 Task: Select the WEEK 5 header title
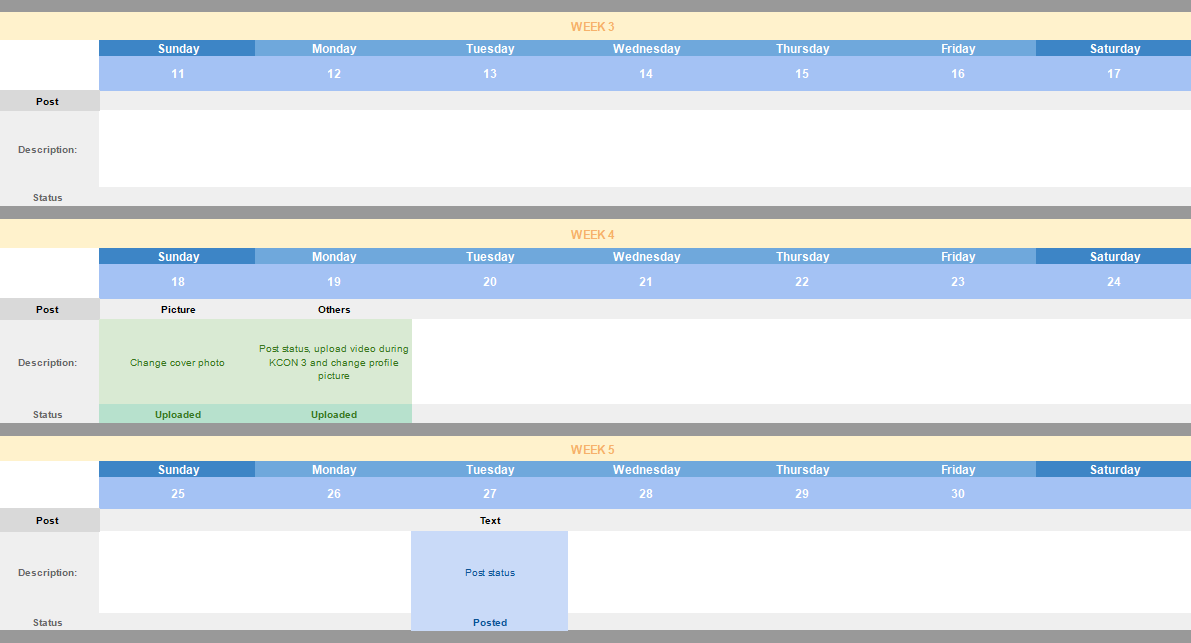(592, 449)
